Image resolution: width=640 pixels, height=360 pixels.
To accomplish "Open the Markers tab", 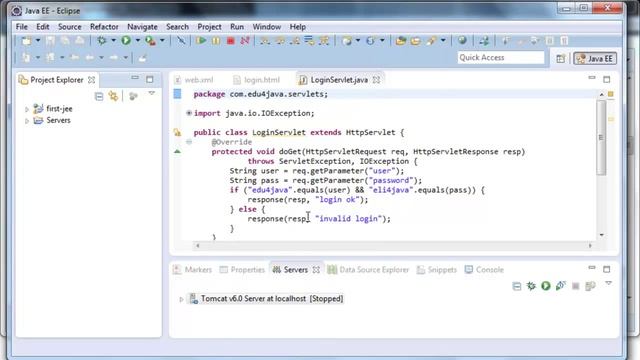I will tap(193, 270).
